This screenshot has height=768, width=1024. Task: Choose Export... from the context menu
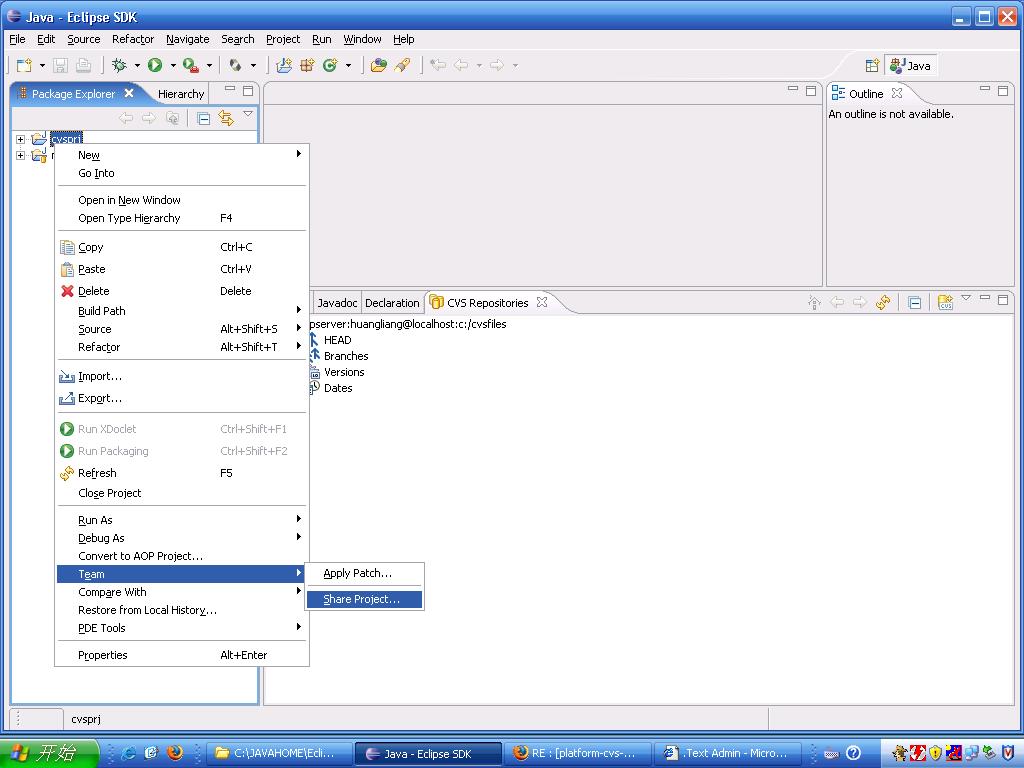click(182, 398)
